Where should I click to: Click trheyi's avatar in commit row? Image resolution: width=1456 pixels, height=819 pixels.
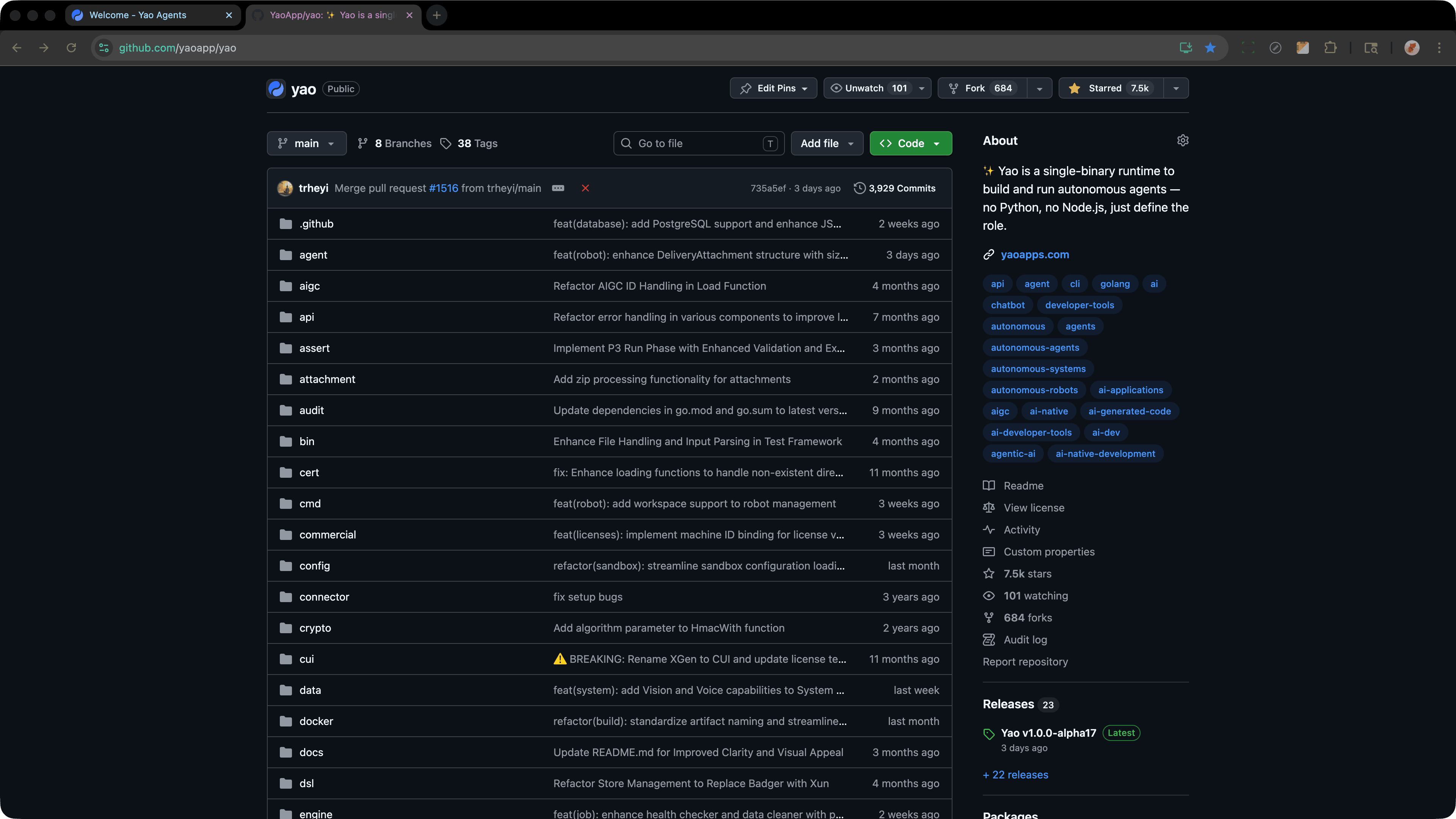tap(285, 188)
